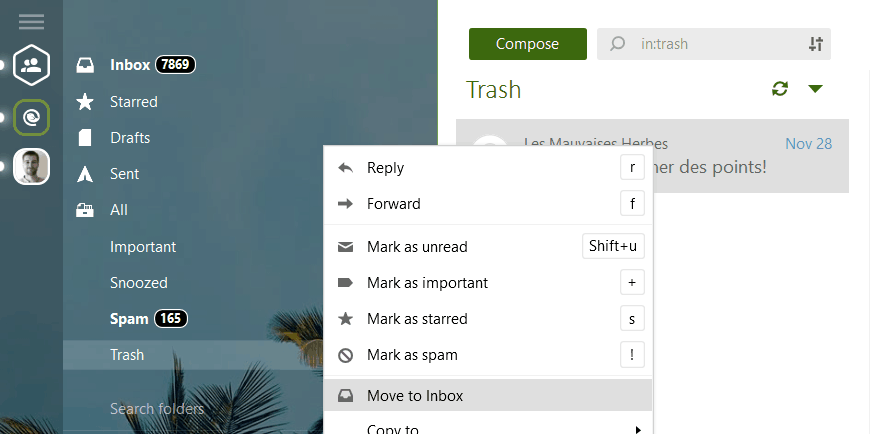Image resolution: width=871 pixels, height=434 pixels.
Task: Open the Inbox folder
Action: 130,65
